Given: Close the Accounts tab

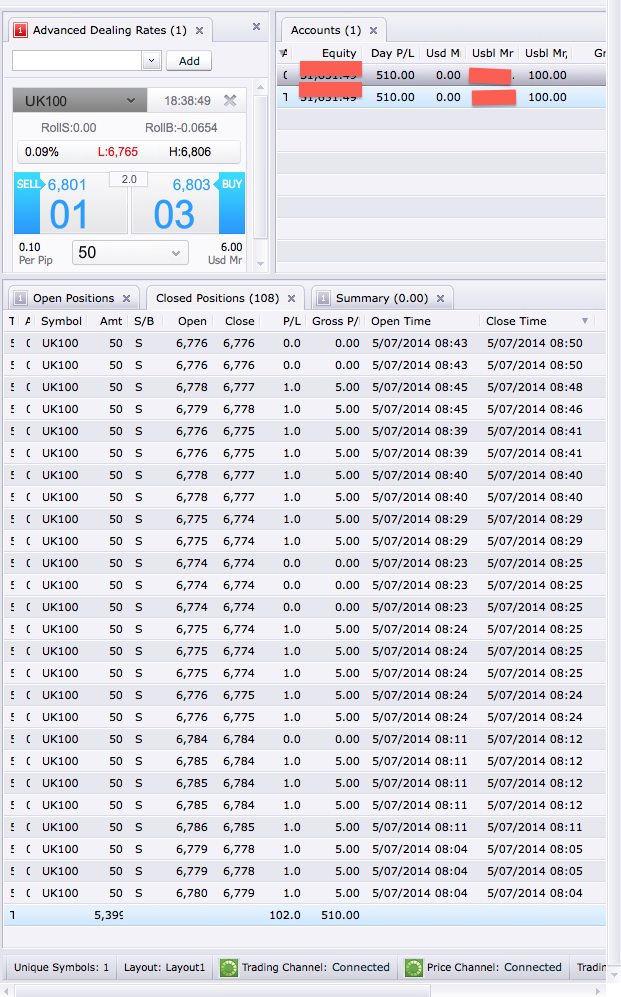Looking at the screenshot, I should pos(373,31).
